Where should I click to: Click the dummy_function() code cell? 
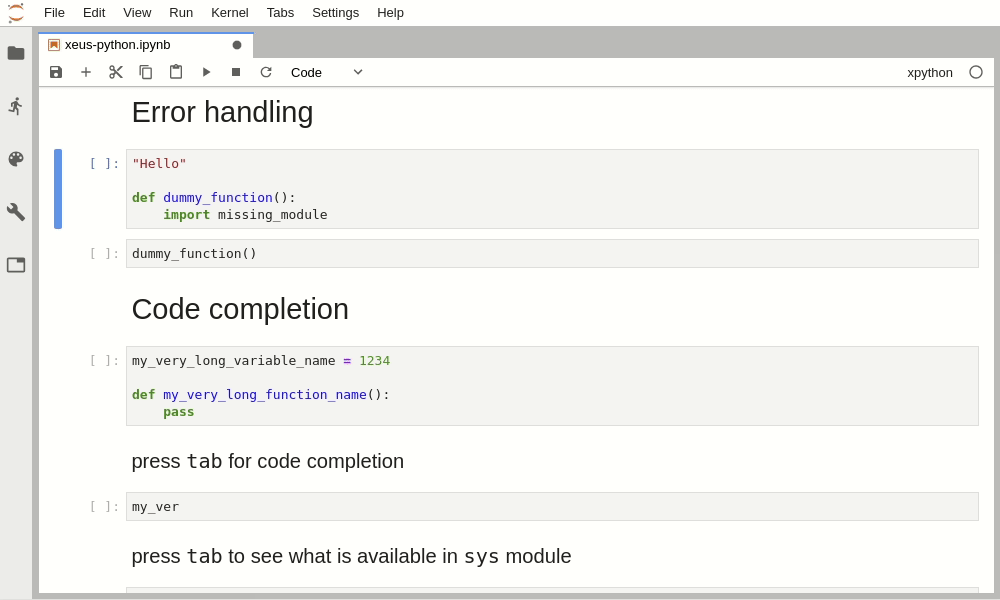pos(552,254)
